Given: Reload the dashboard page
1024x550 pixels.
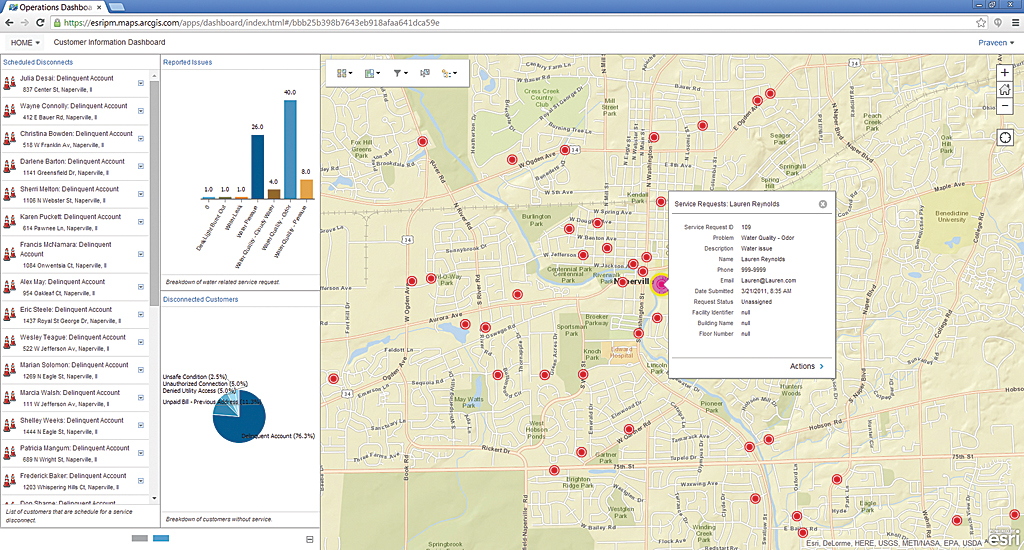Looking at the screenshot, I should 40,22.
